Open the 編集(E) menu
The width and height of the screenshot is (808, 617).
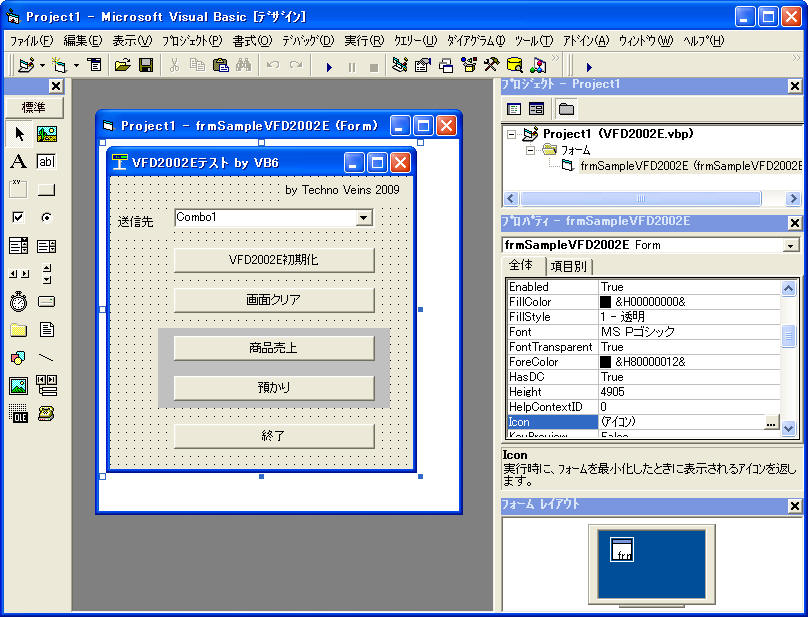point(82,41)
